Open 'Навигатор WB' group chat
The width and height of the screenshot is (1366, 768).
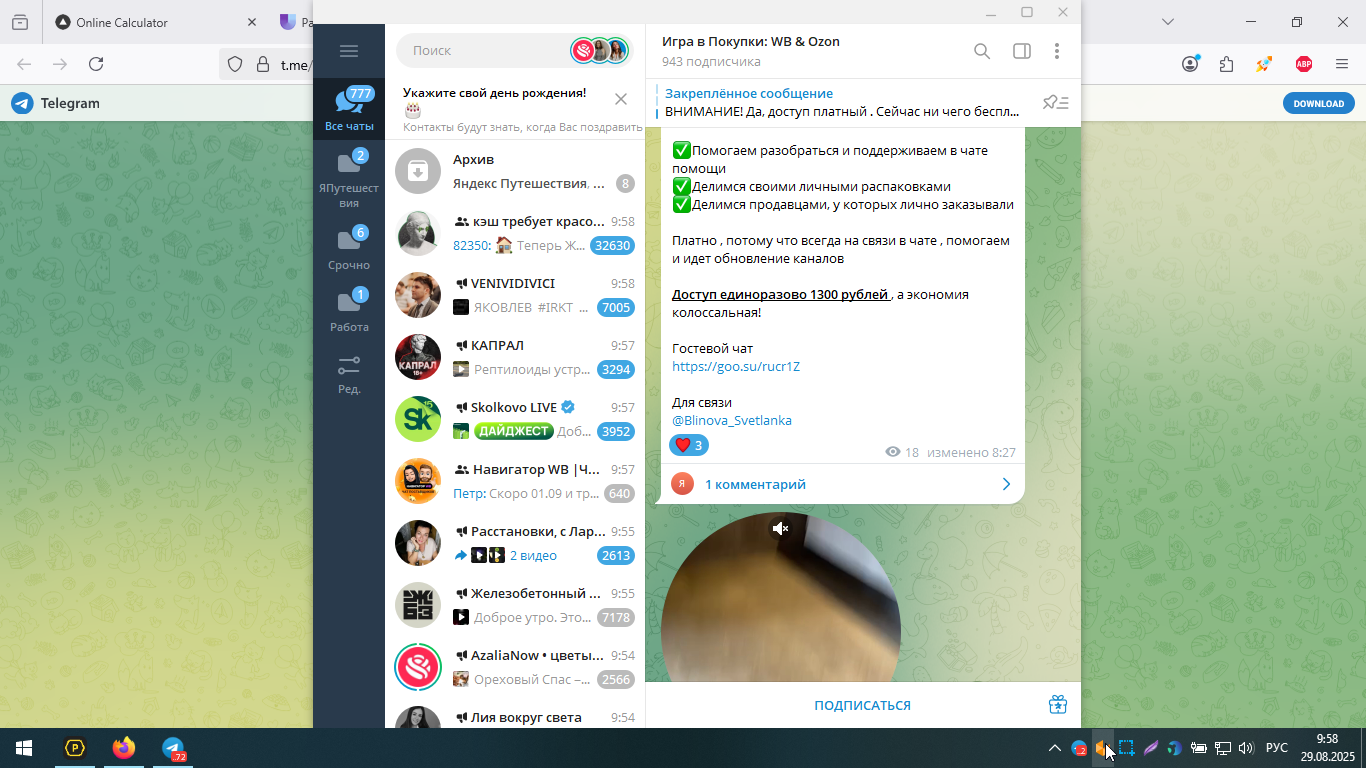(515, 482)
